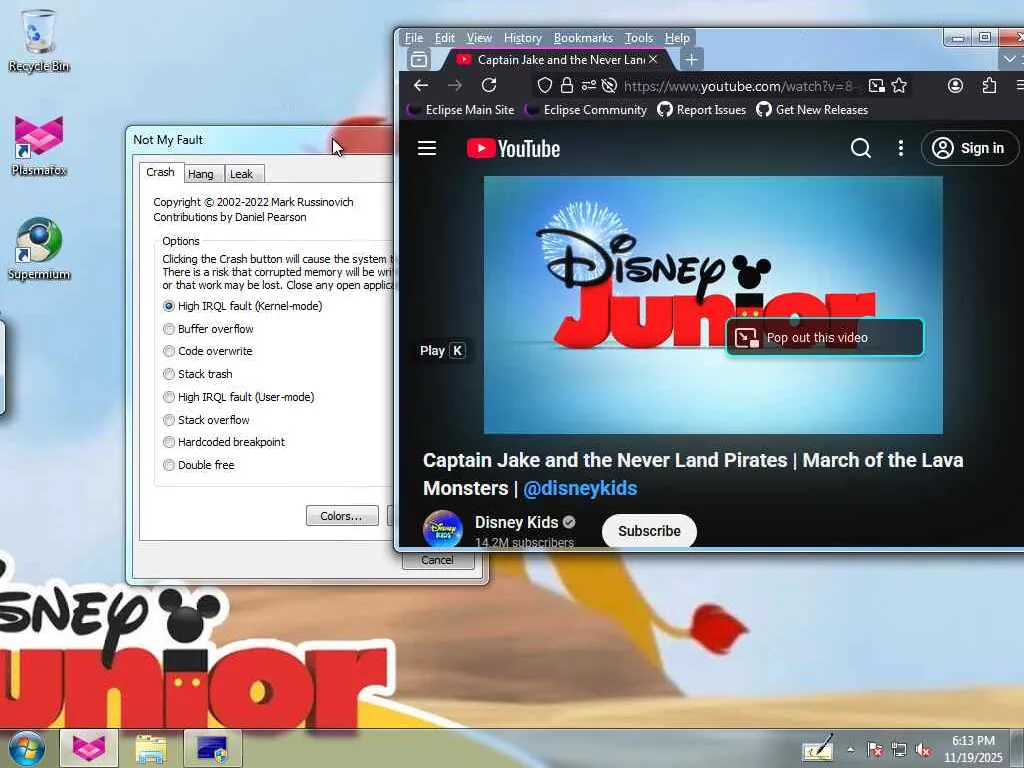Click the network tray icon
This screenshot has width=1024, height=768.
pos(899,750)
